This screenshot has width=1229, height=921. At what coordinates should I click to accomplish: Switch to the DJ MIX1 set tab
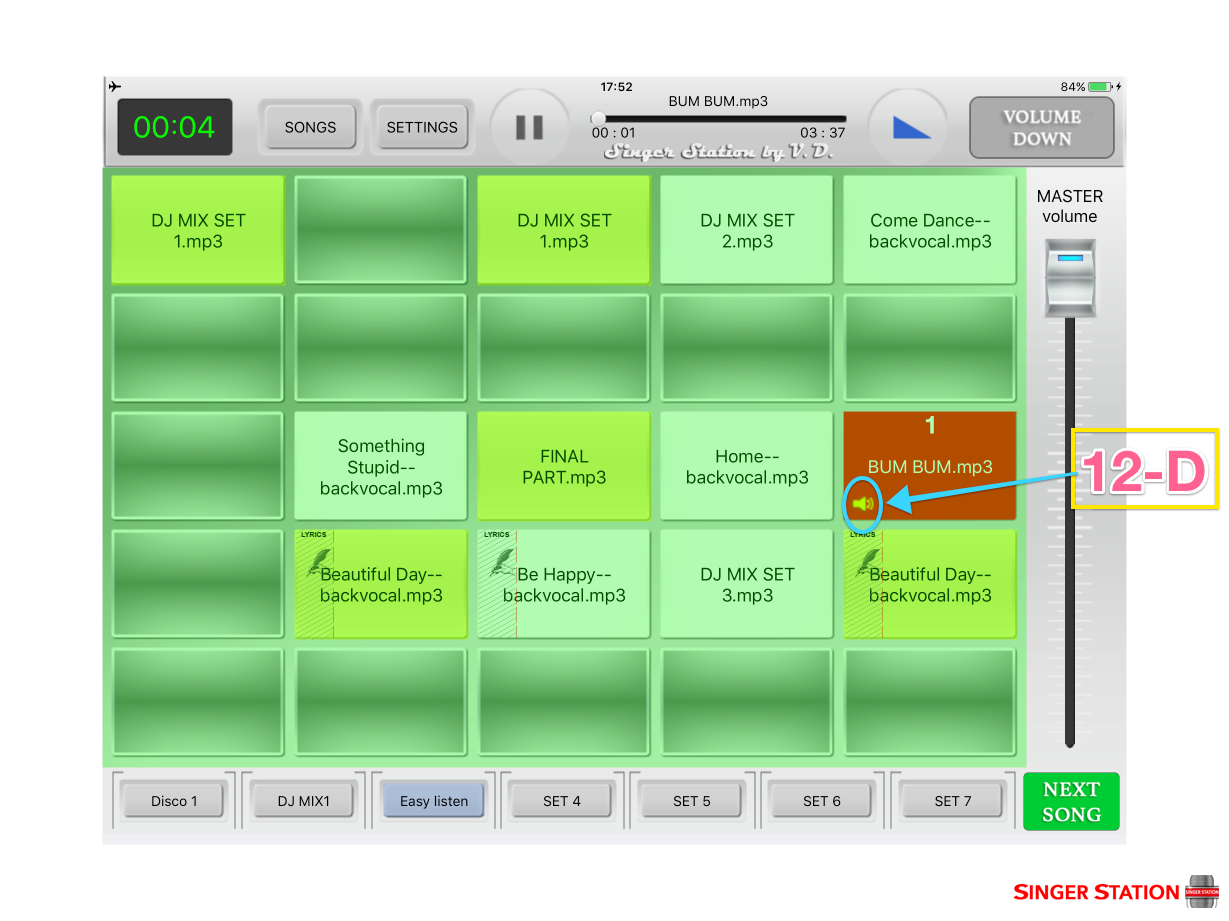pyautogui.click(x=304, y=801)
